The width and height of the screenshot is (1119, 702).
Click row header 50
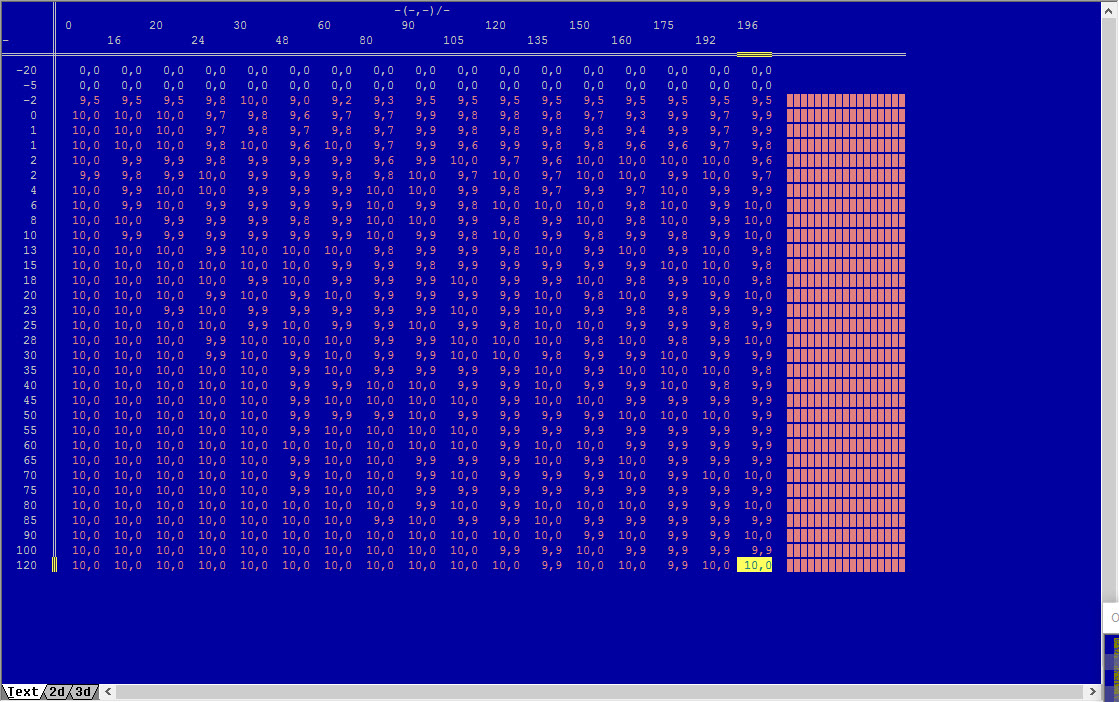[x=30, y=415]
